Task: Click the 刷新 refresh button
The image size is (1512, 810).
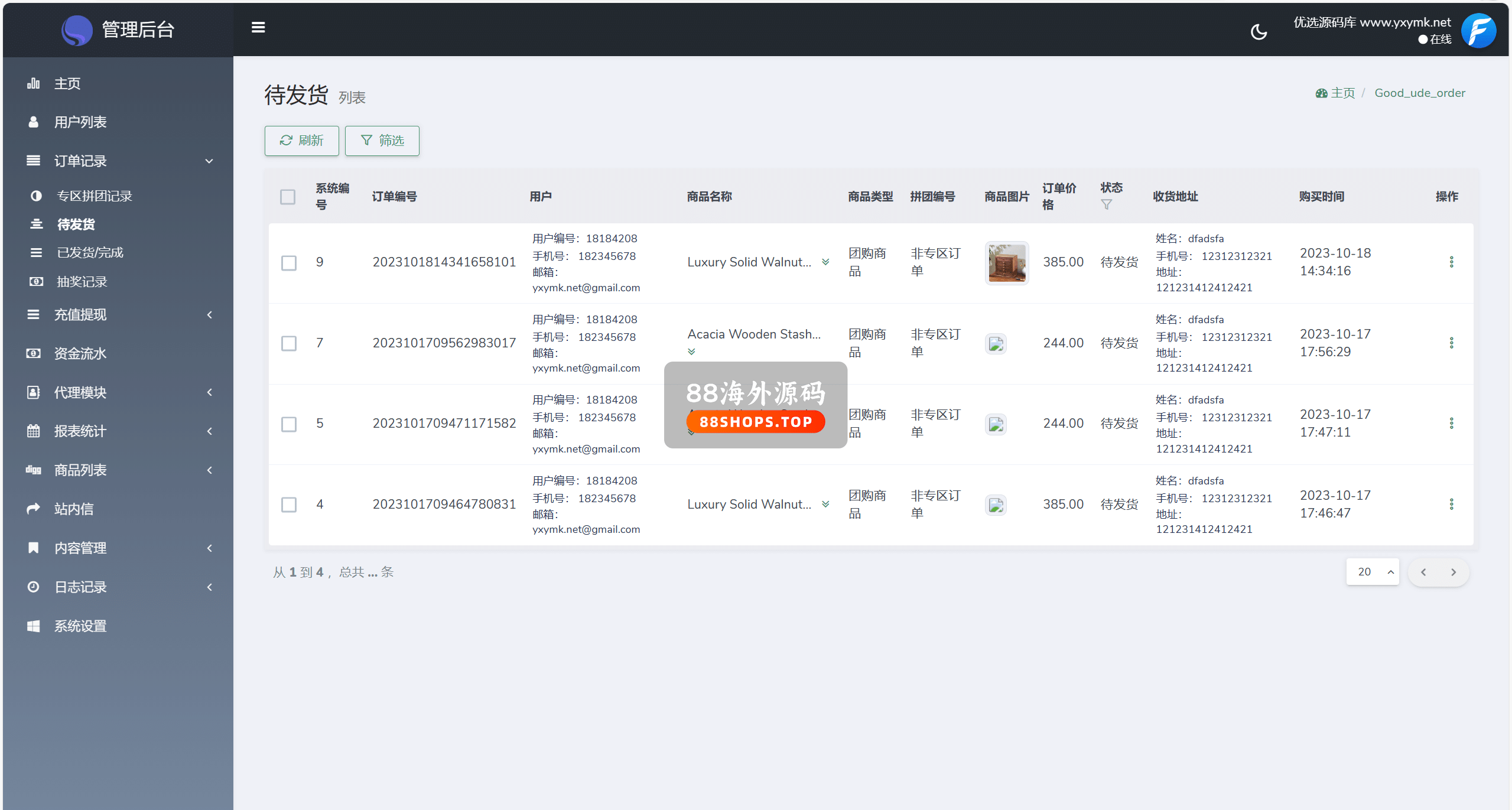Action: [x=301, y=141]
